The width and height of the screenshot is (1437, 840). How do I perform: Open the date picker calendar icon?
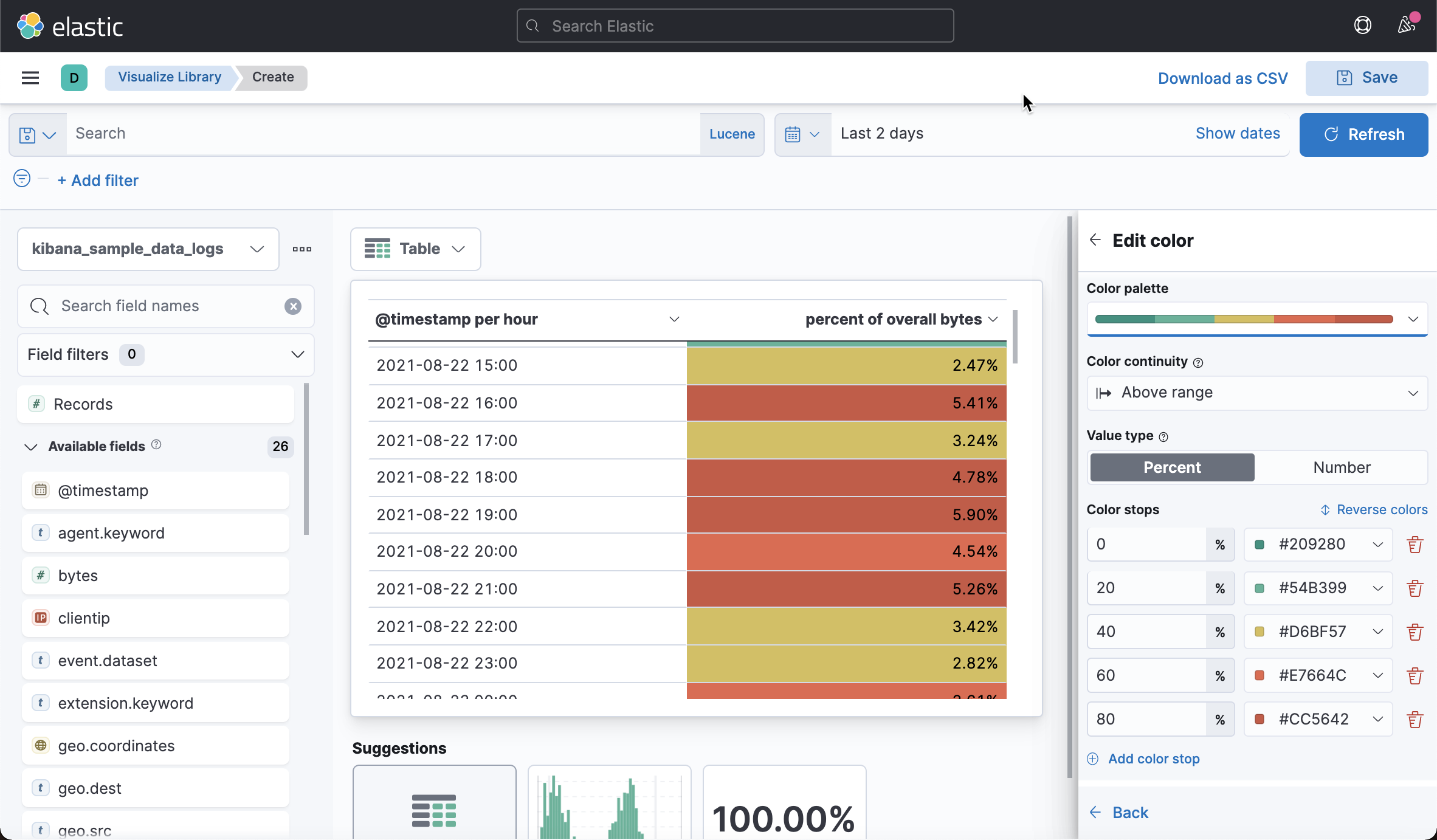[802, 134]
